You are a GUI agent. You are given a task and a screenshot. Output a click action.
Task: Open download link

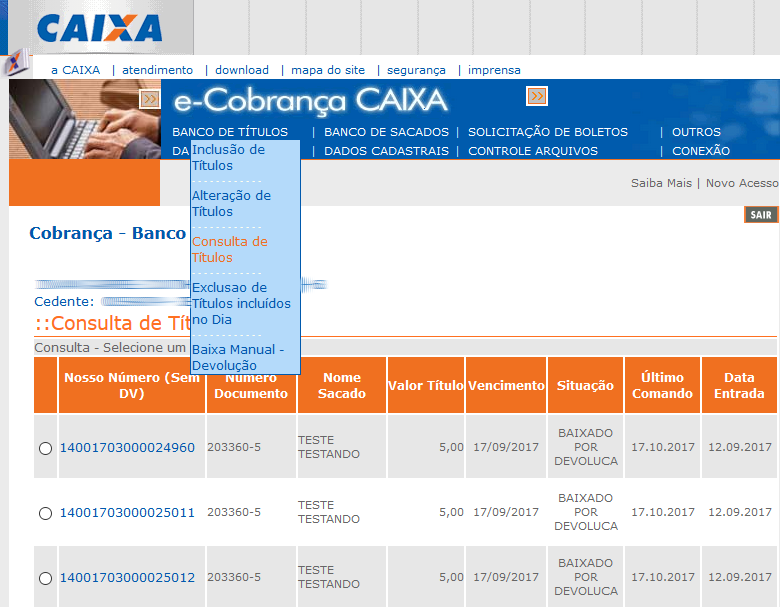click(242, 70)
